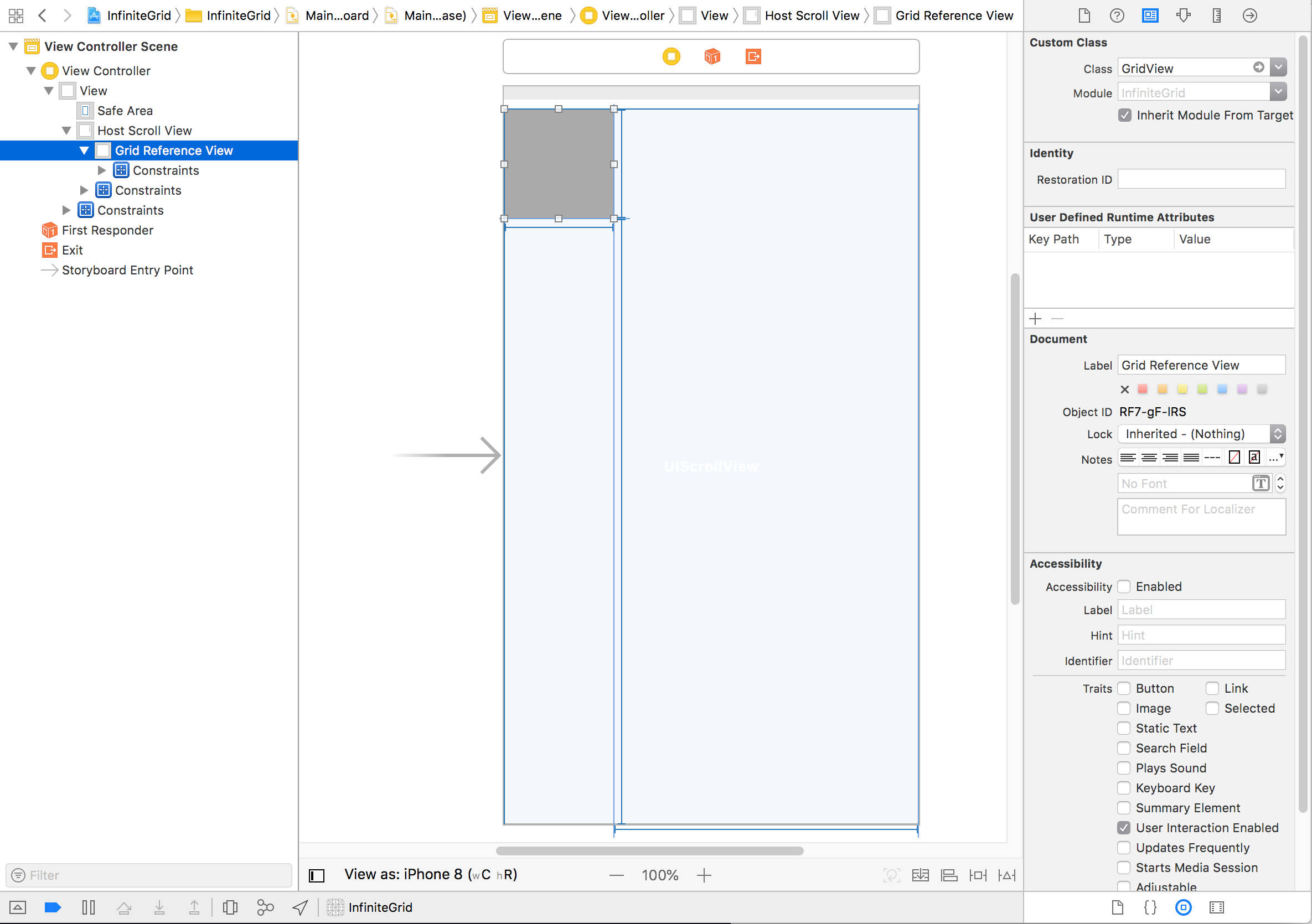Open the Quick Help inspector
Viewport: 1312px width, 924px height.
click(x=1116, y=15)
